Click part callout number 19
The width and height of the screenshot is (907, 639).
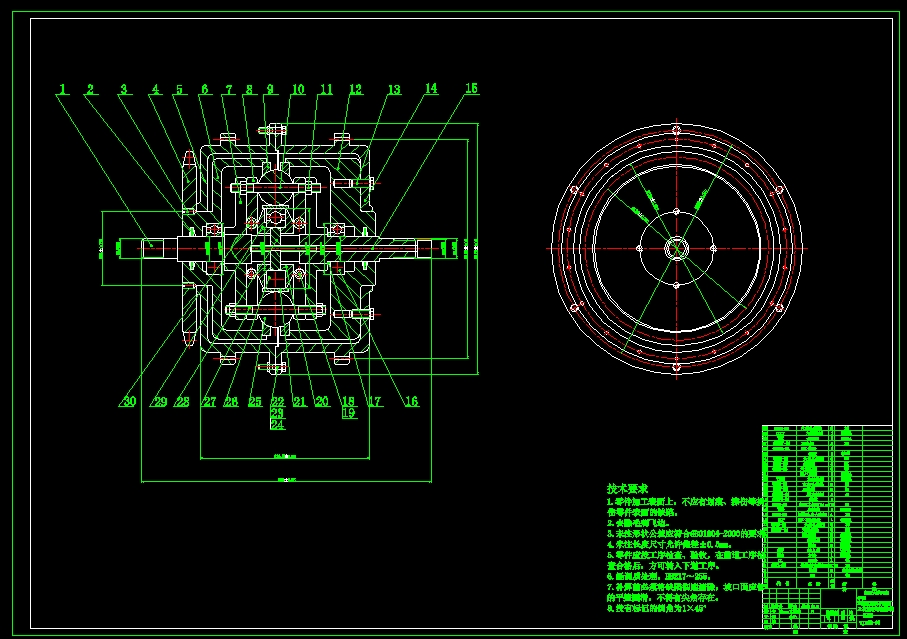pos(348,412)
